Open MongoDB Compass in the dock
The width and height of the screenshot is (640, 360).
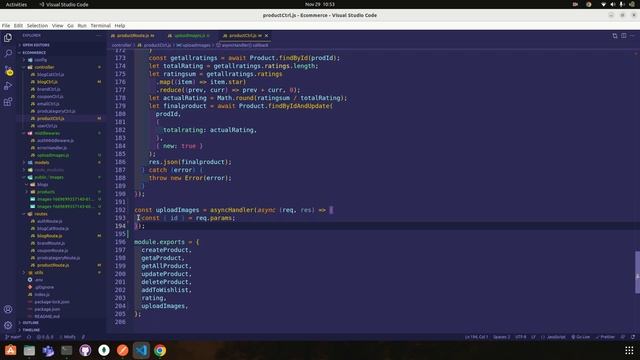coord(104,350)
